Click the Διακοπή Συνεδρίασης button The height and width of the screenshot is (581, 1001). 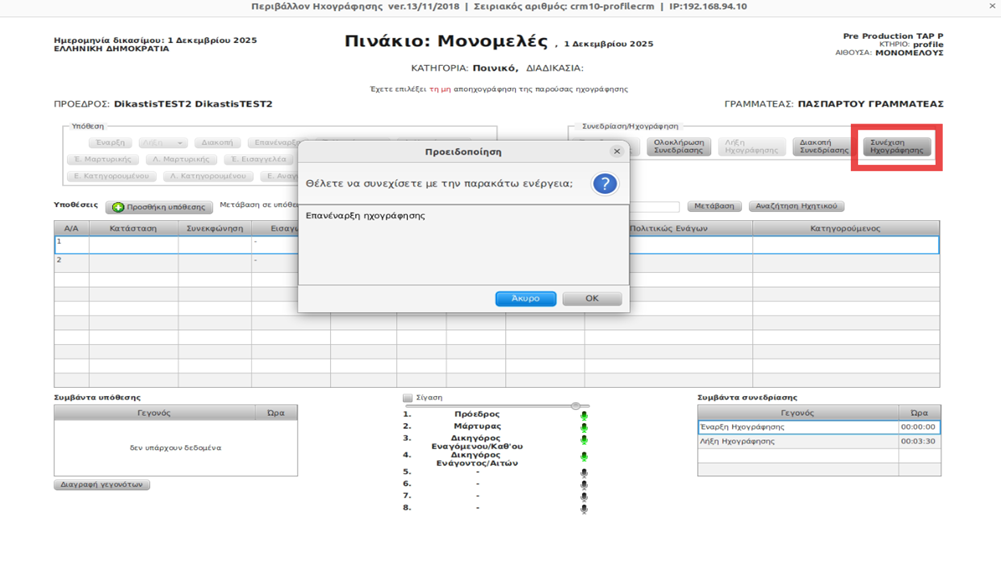point(824,147)
